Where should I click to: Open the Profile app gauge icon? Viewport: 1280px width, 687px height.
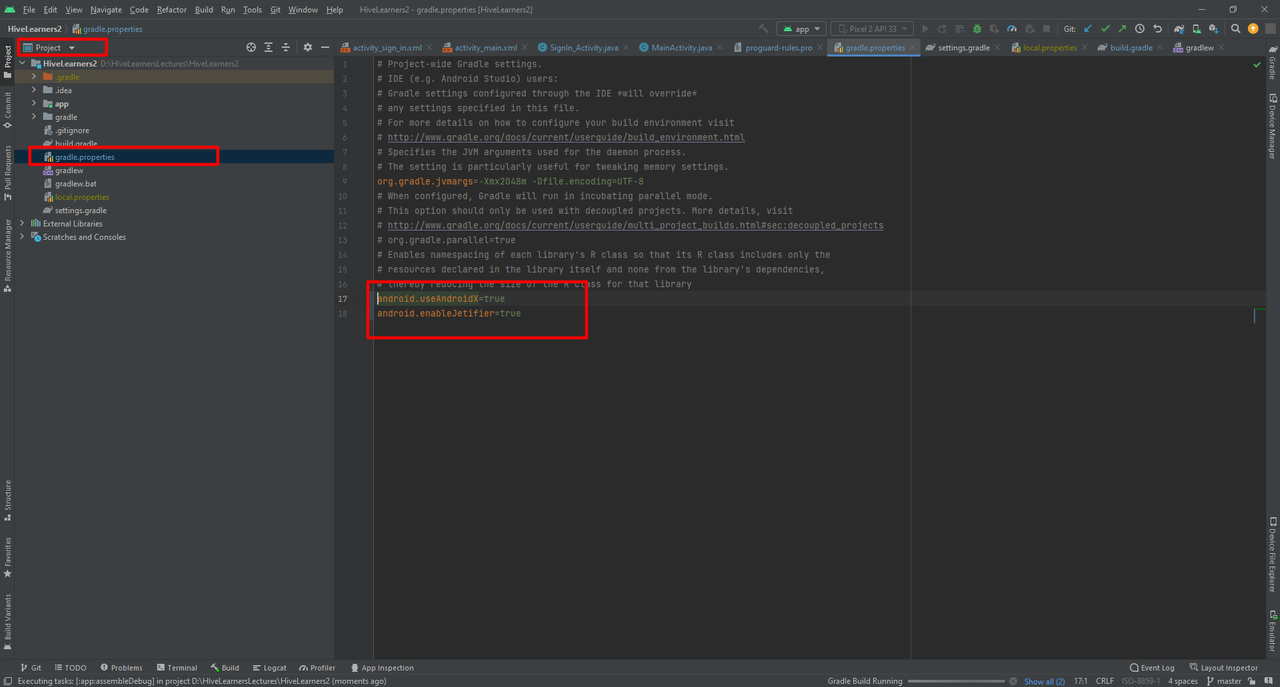click(x=1012, y=29)
